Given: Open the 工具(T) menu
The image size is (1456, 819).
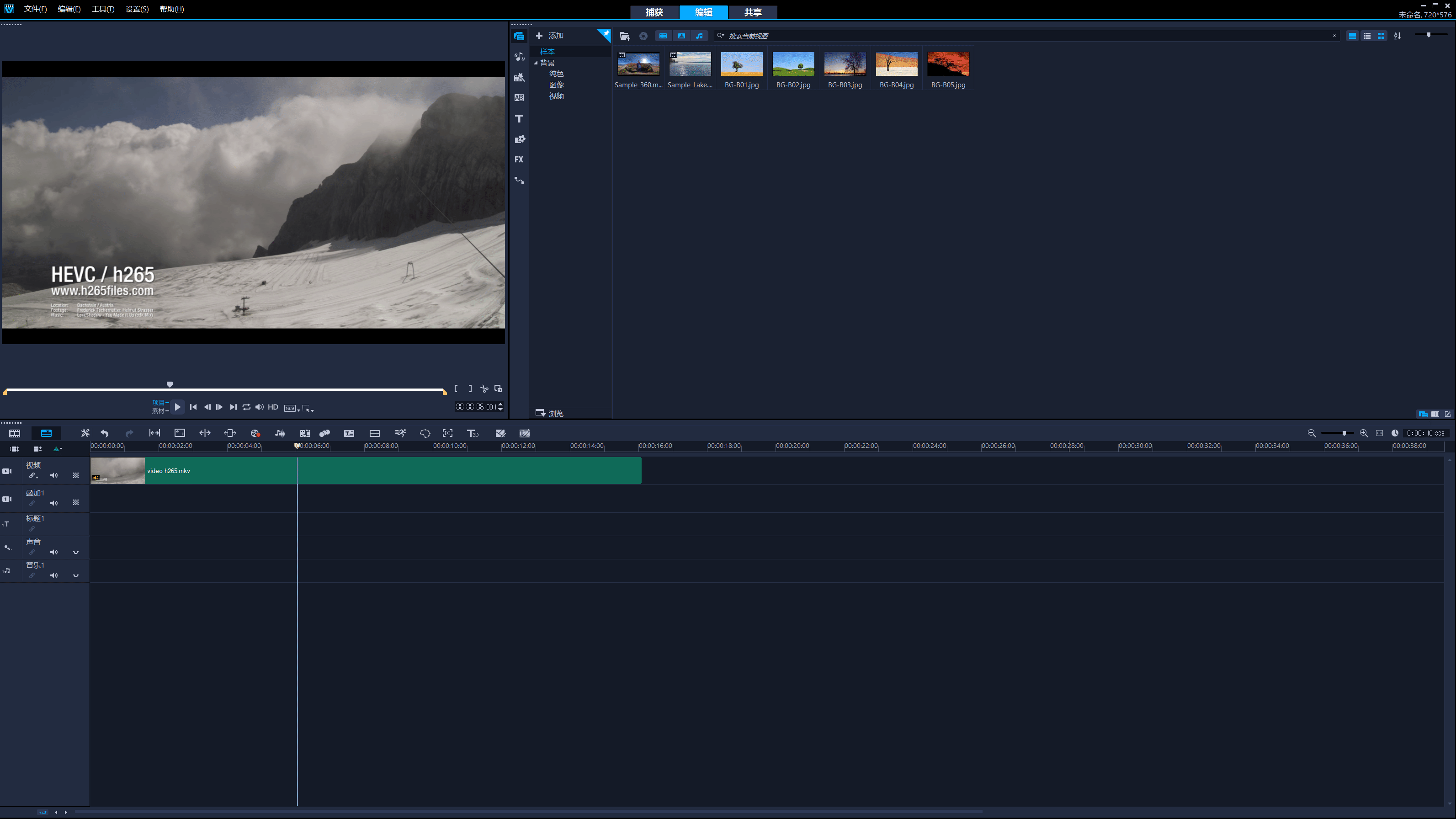Looking at the screenshot, I should coord(103,9).
